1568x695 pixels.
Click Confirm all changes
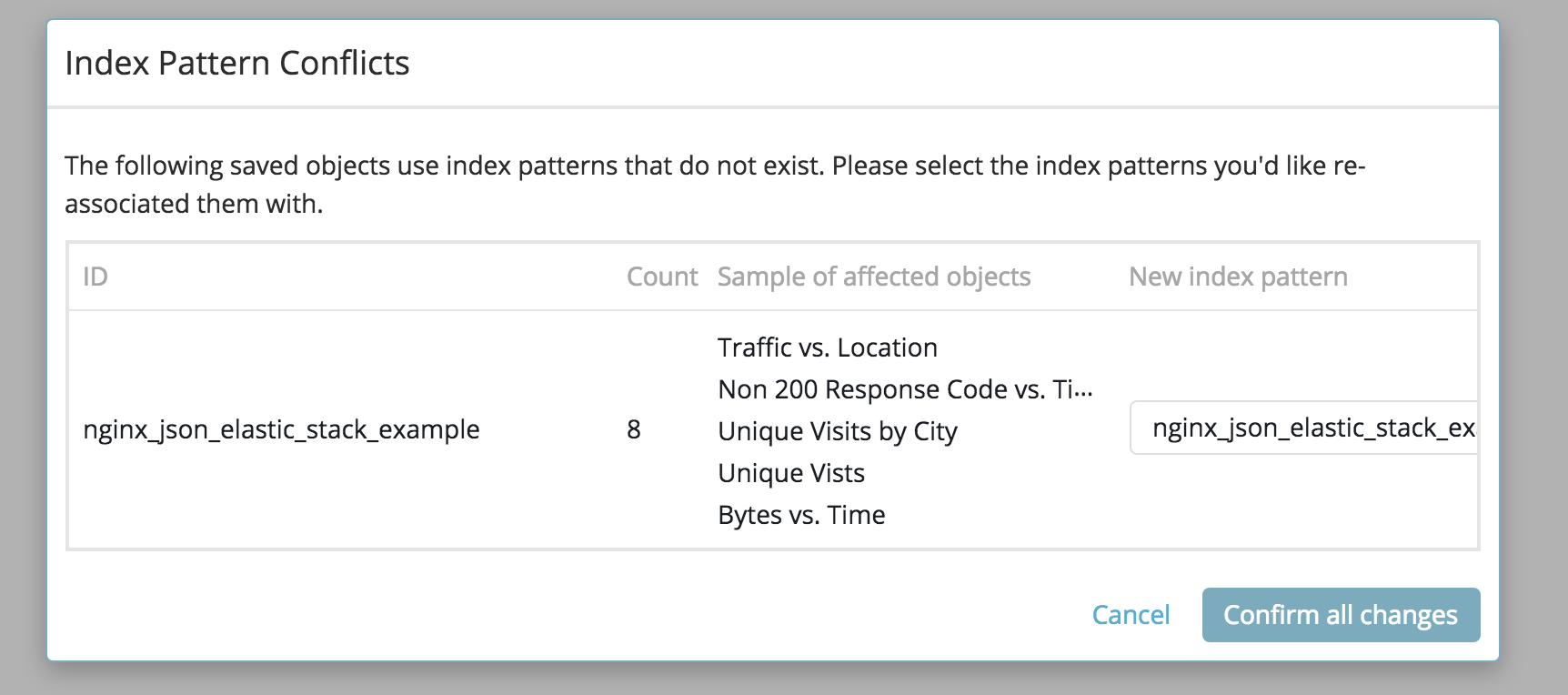1341,615
